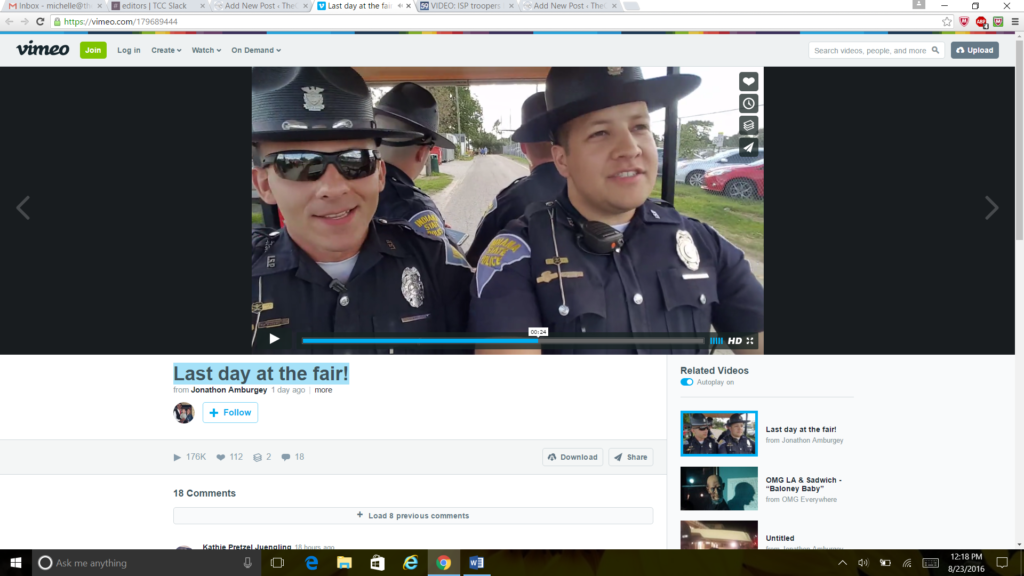
Task: Click the paper plane Share icon on video
Action: [748, 147]
